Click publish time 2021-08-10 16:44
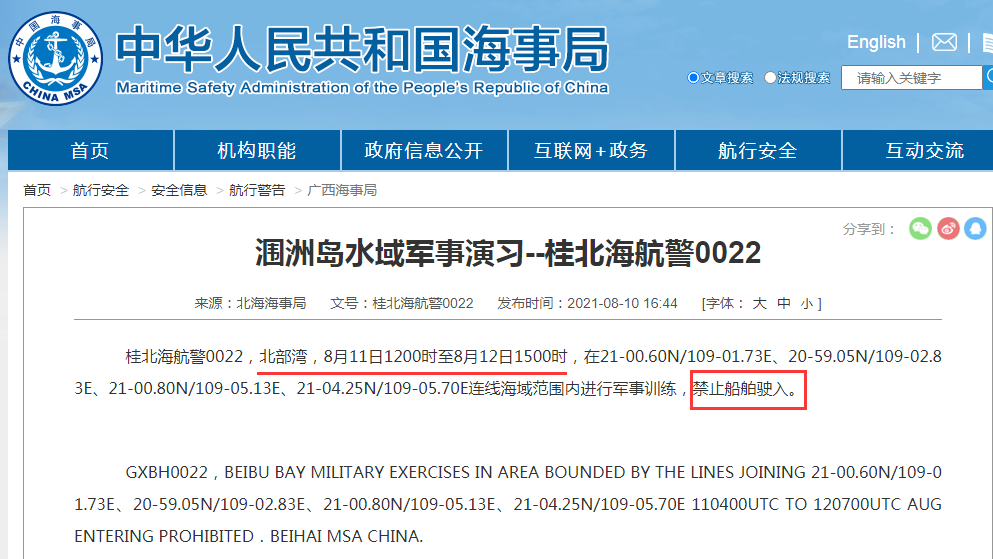The width and height of the screenshot is (993, 559). point(622,303)
